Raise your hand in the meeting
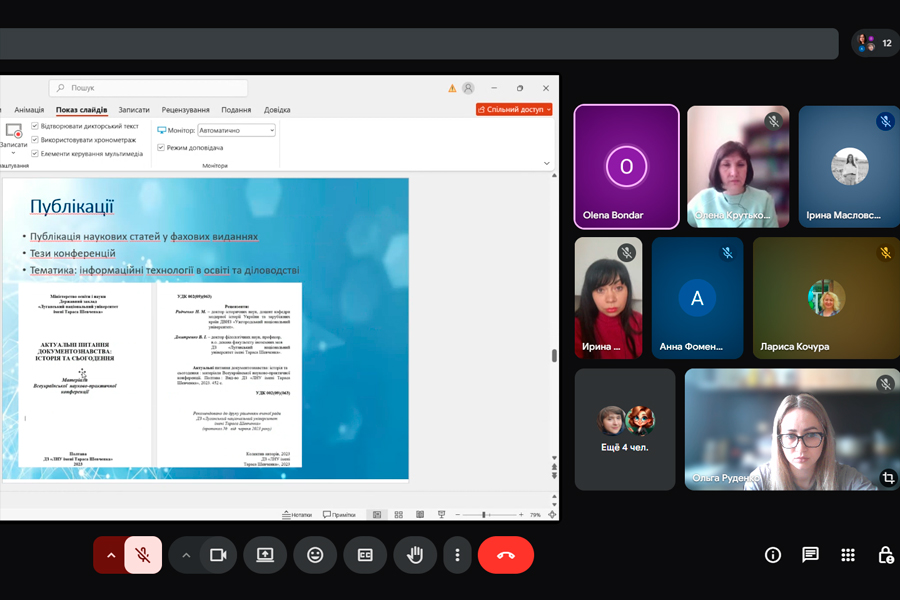 (415, 555)
